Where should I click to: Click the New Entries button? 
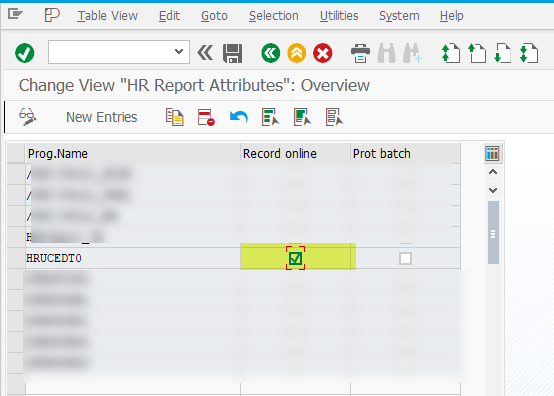point(101,117)
